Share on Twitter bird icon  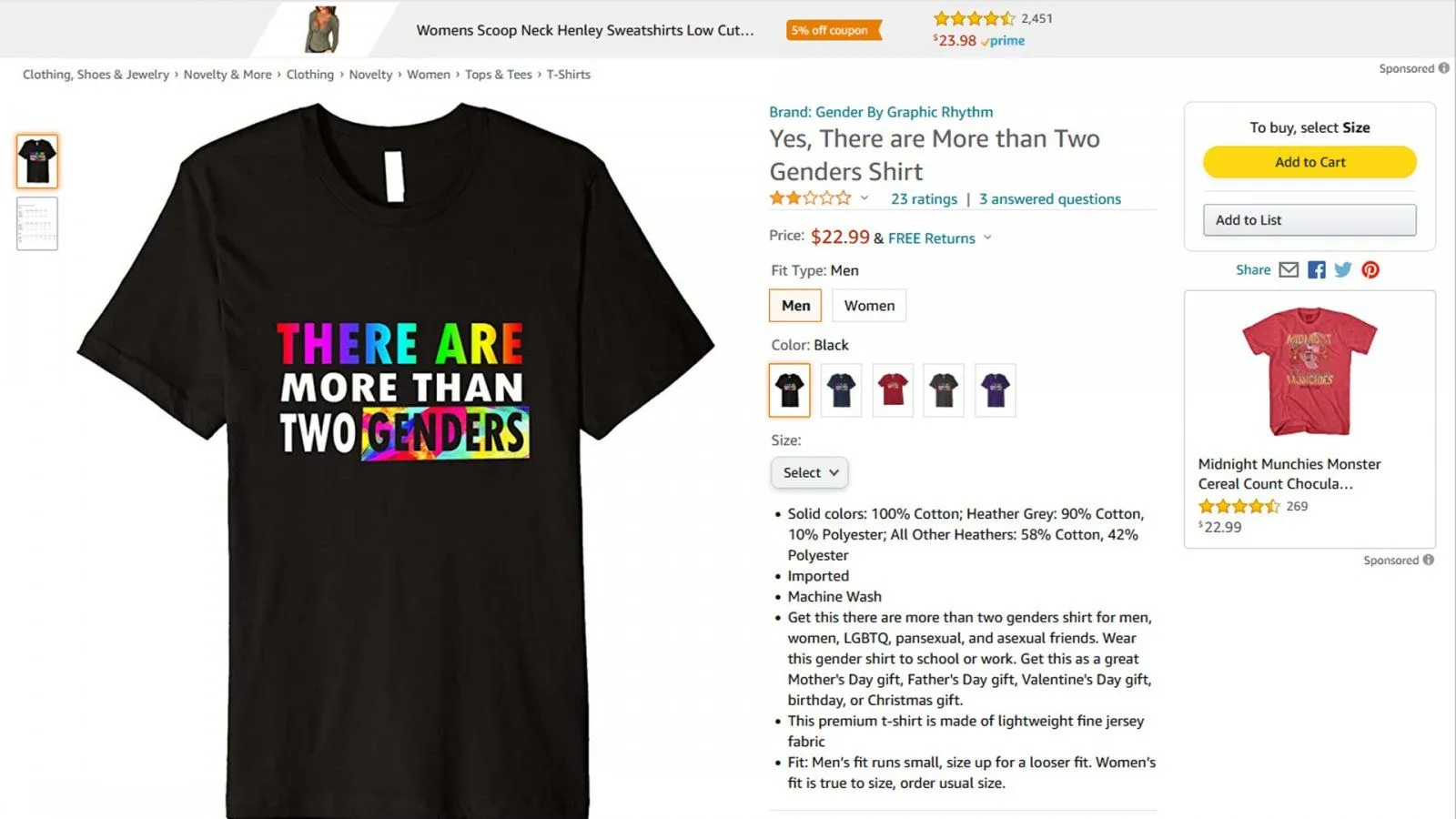(1343, 269)
